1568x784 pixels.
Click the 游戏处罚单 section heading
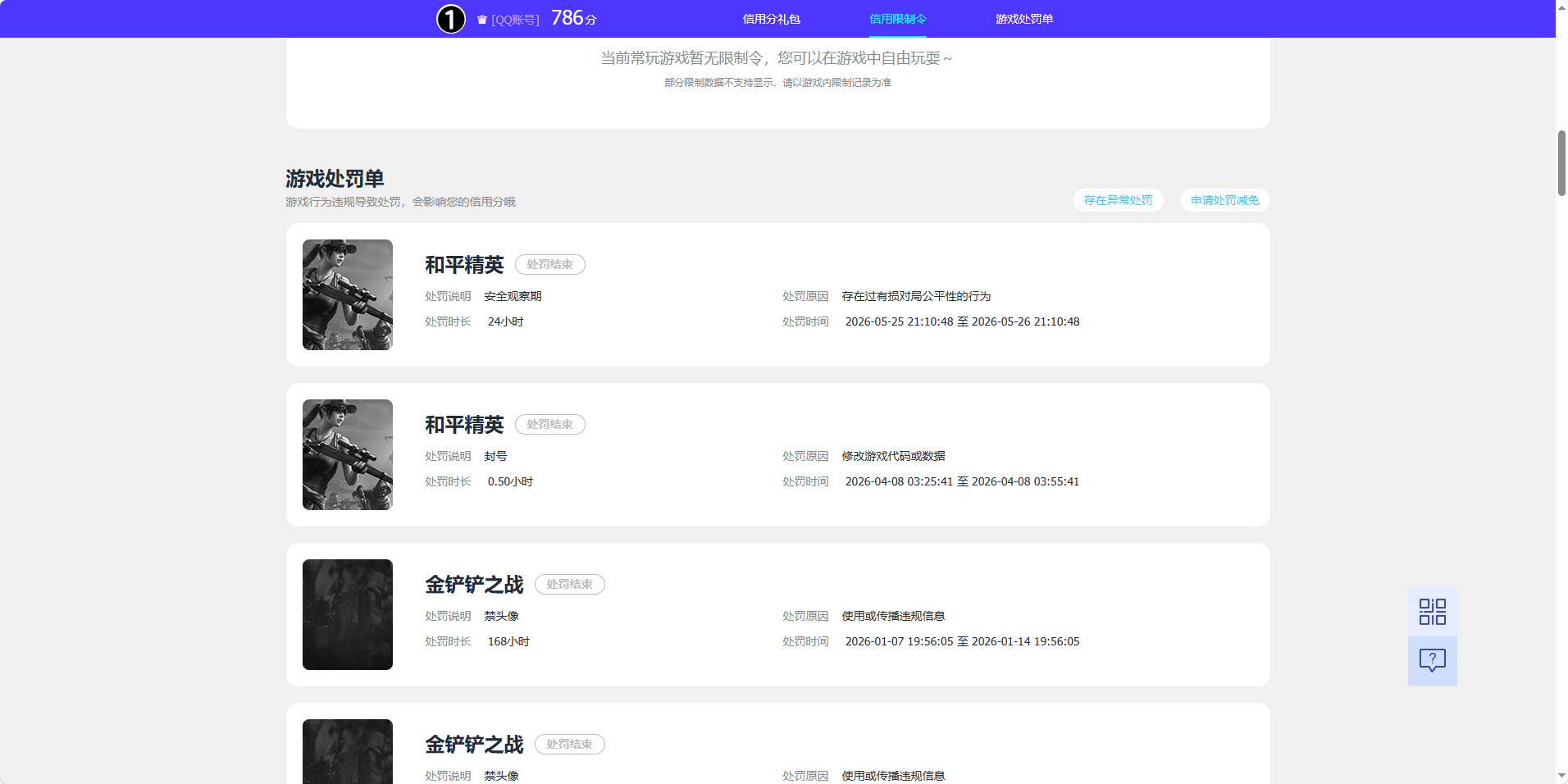(335, 178)
